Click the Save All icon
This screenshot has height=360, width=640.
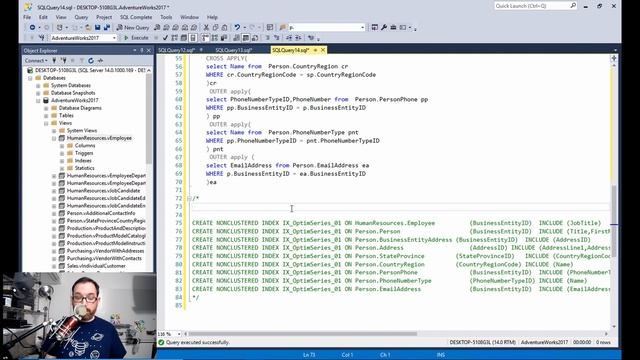coord(107,27)
